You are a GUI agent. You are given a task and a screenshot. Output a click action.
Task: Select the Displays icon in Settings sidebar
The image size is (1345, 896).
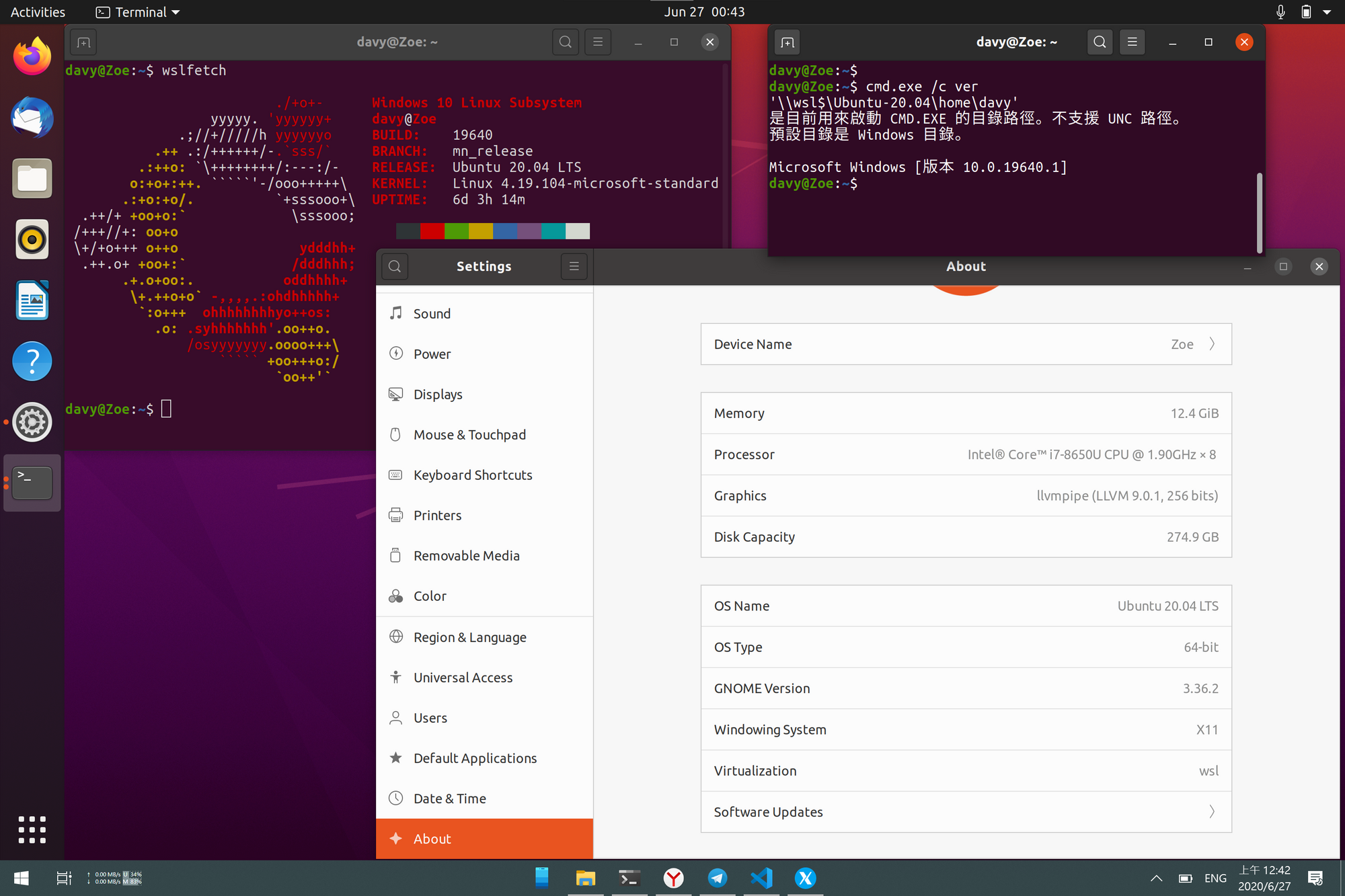pyautogui.click(x=396, y=394)
